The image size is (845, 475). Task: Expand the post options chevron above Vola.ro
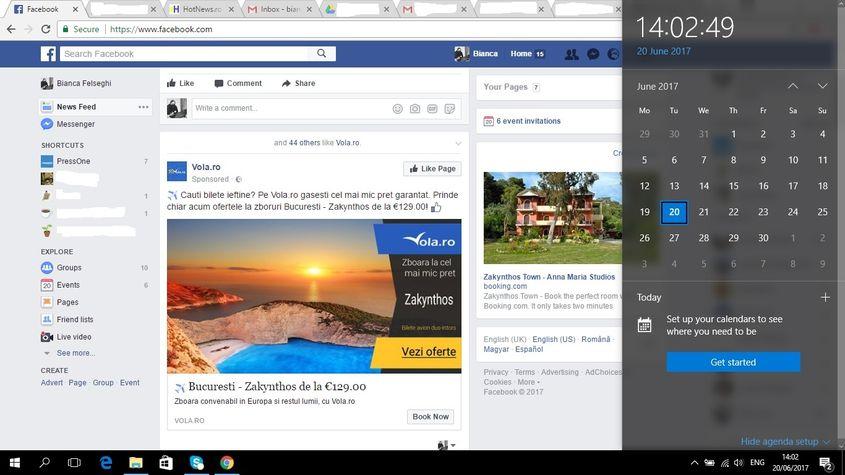pos(458,143)
